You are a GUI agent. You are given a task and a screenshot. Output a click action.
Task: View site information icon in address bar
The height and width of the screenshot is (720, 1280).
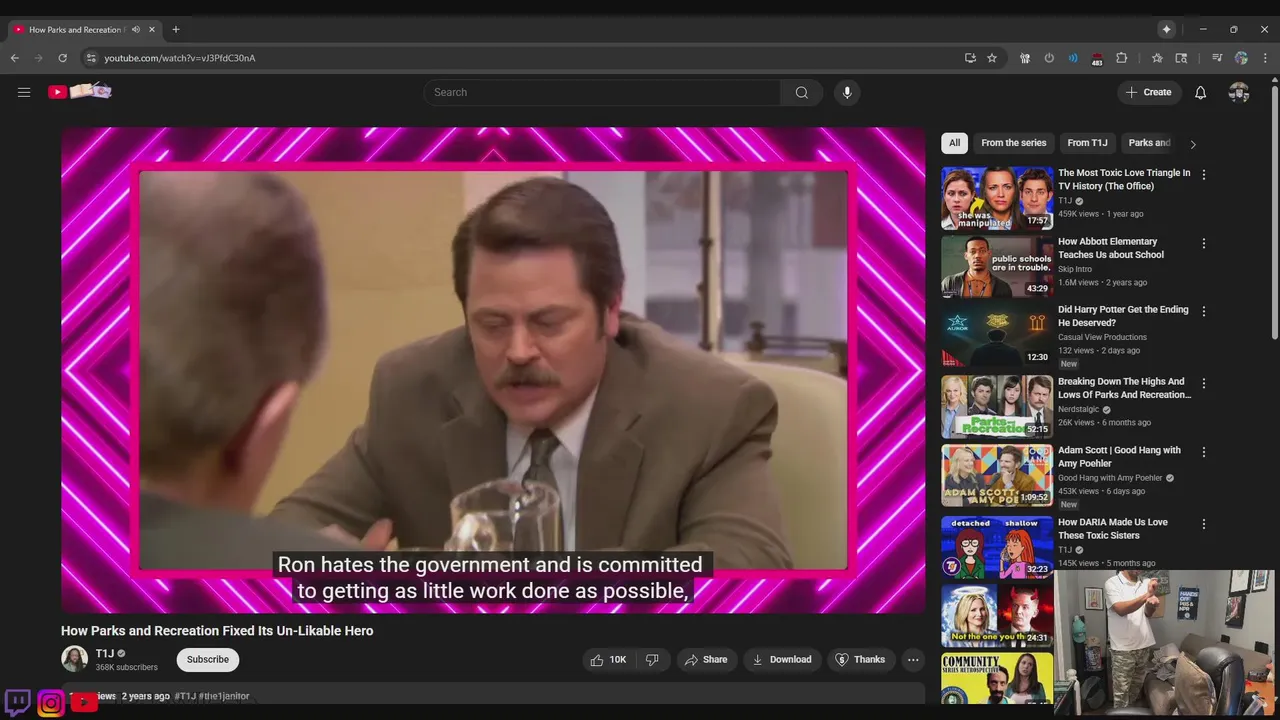point(91,58)
